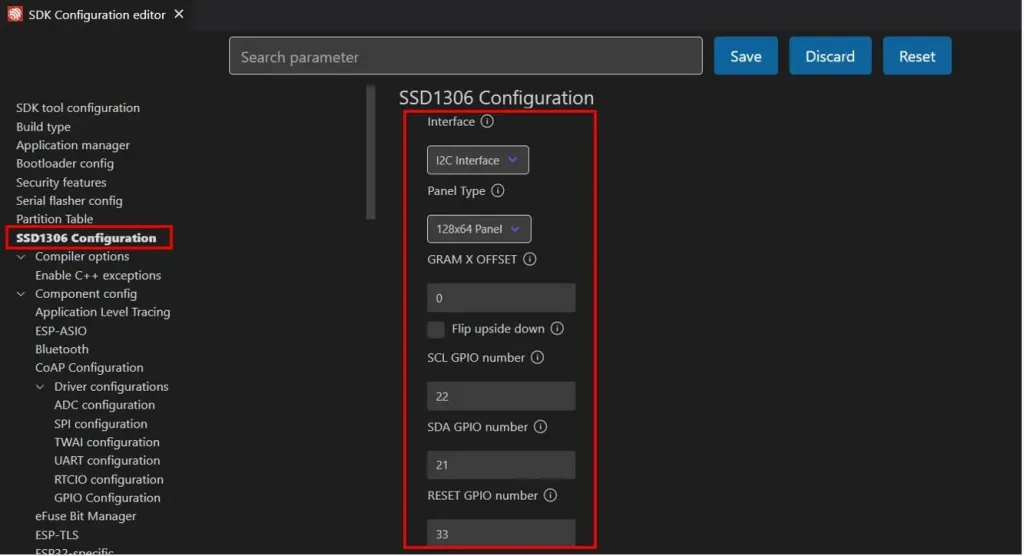Screen dimensions: 1024x556
Task: Show info for SCL GPIO number
Action: (x=537, y=357)
